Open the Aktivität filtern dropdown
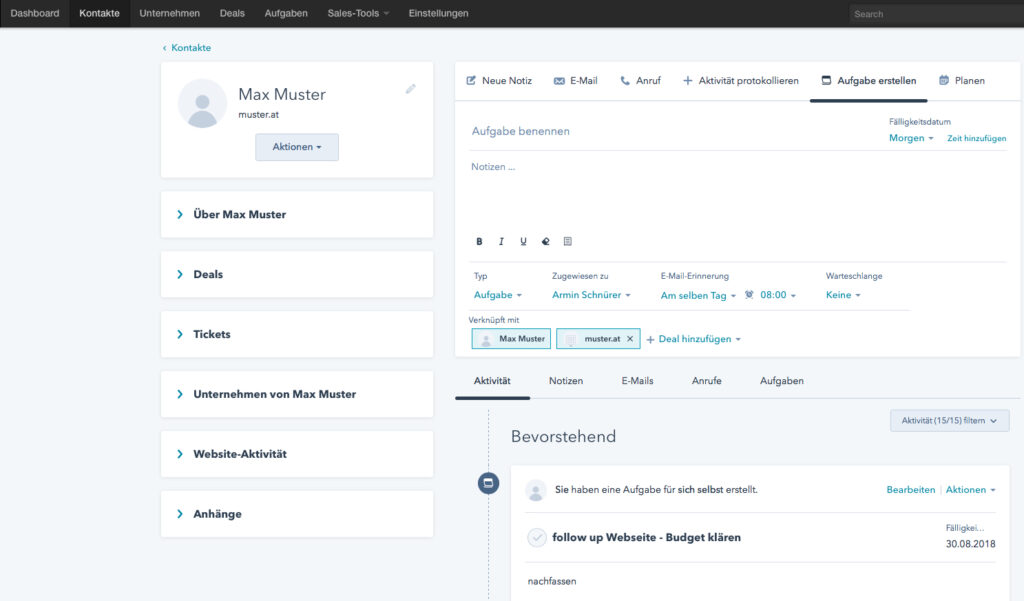Viewport: 1024px width, 601px height. tap(950, 421)
